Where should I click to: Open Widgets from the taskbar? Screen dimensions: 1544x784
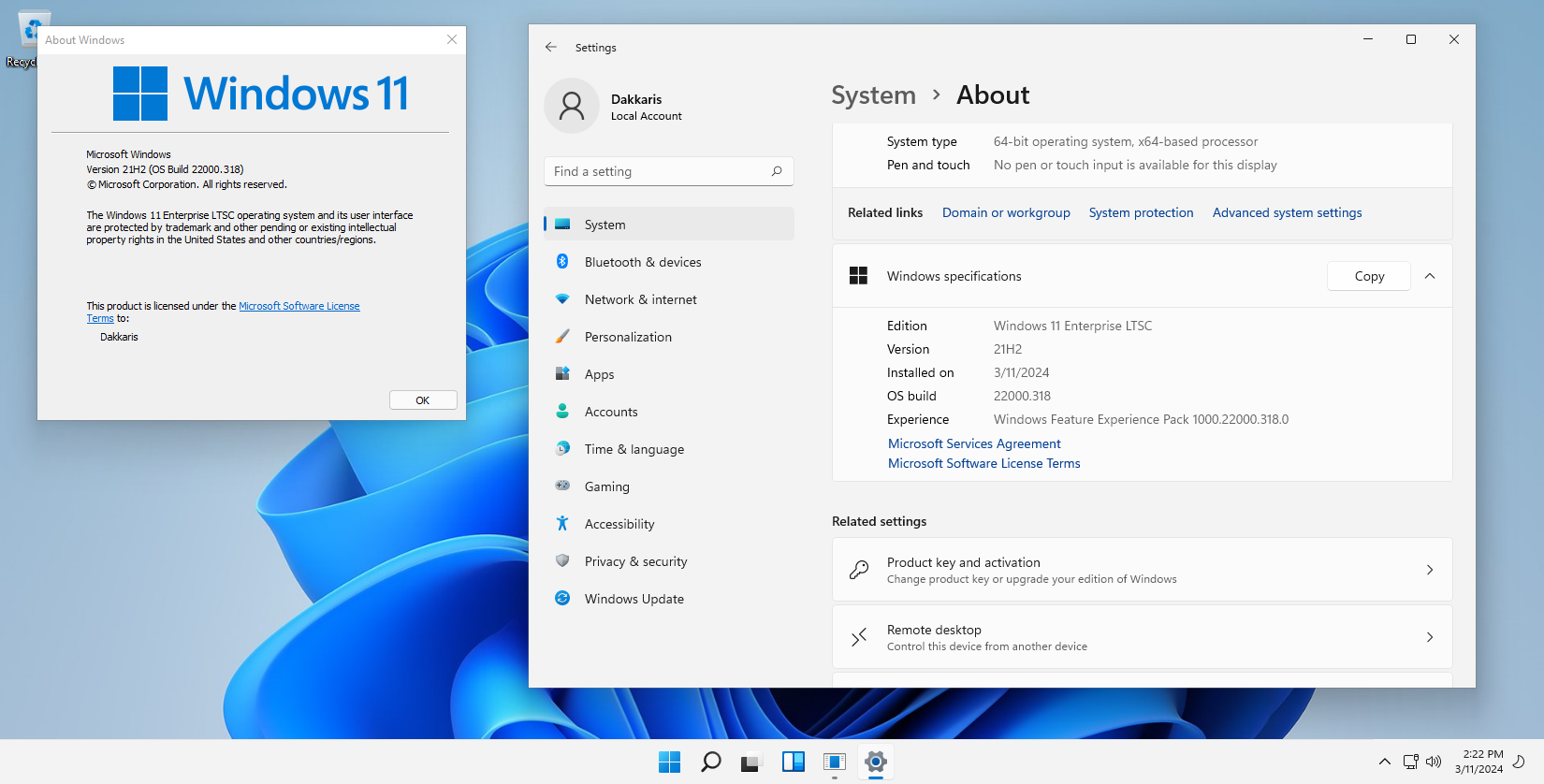click(793, 762)
